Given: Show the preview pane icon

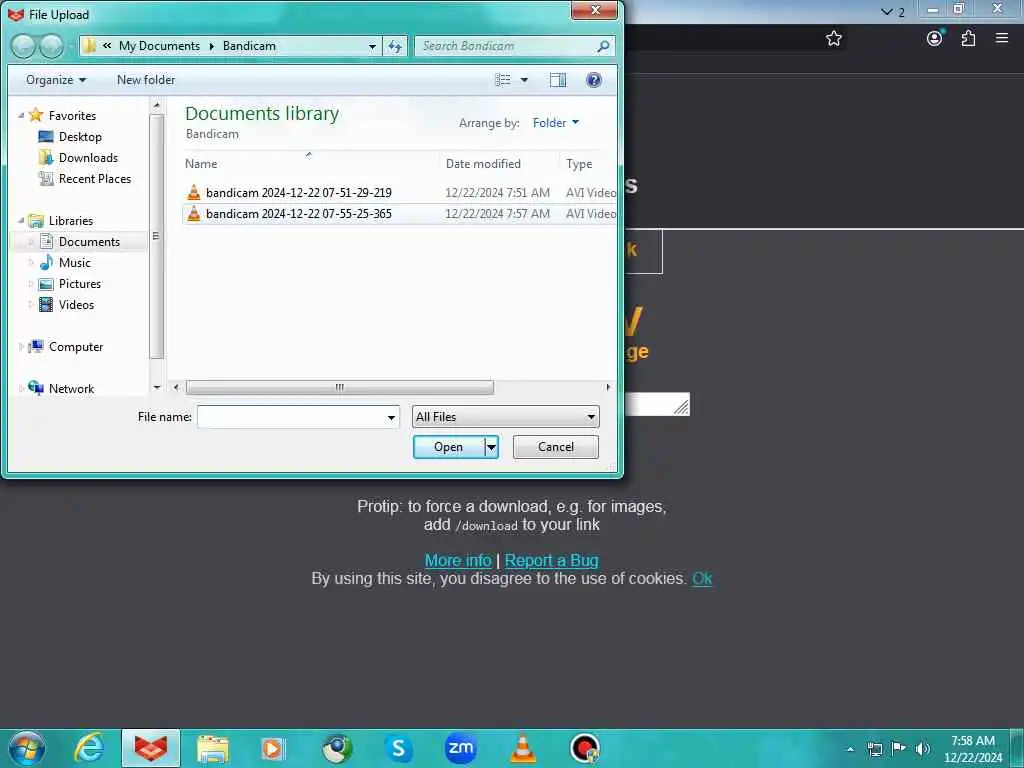Looking at the screenshot, I should click(558, 80).
